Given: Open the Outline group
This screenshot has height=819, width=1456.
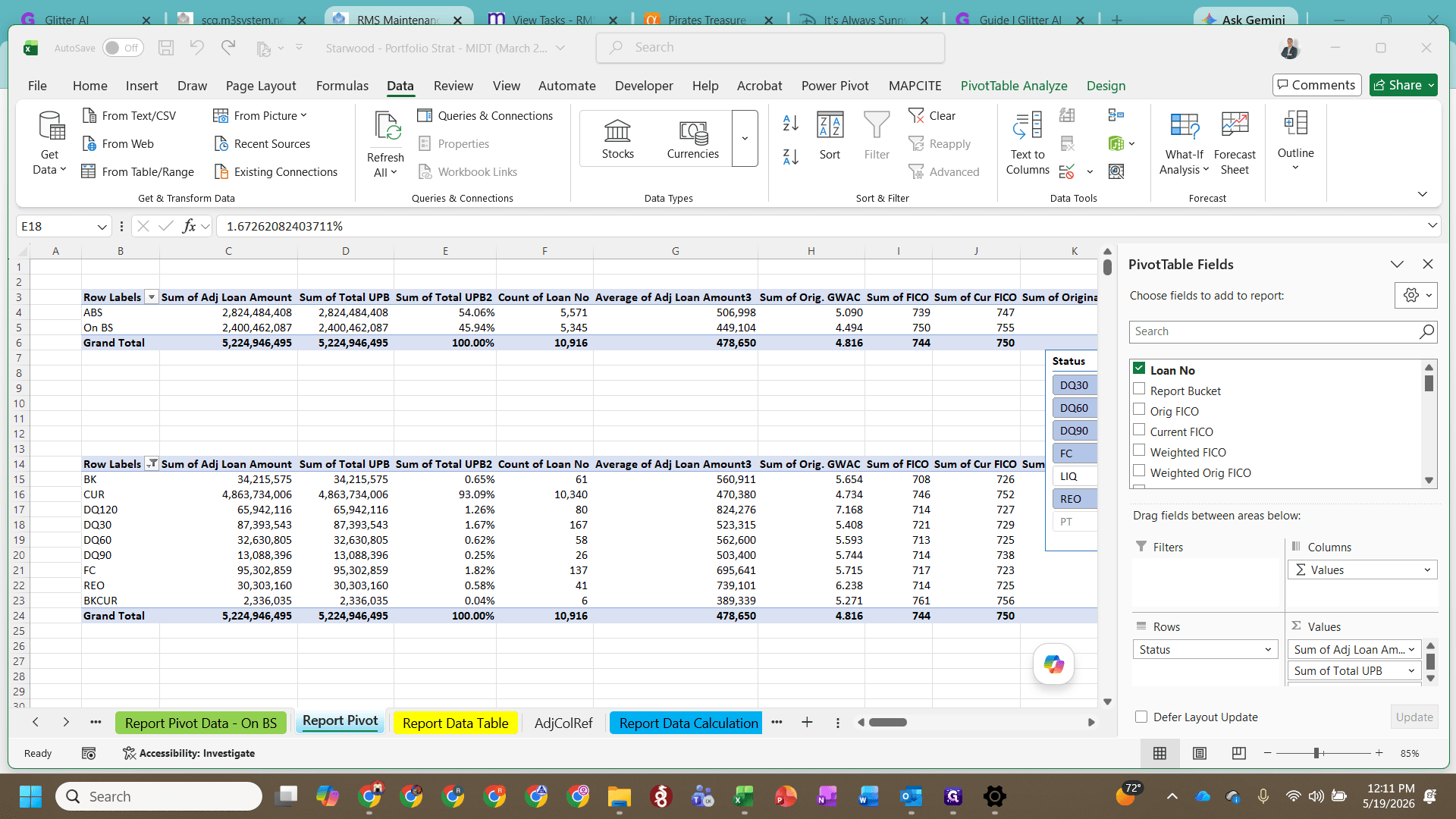Looking at the screenshot, I should pyautogui.click(x=1295, y=141).
